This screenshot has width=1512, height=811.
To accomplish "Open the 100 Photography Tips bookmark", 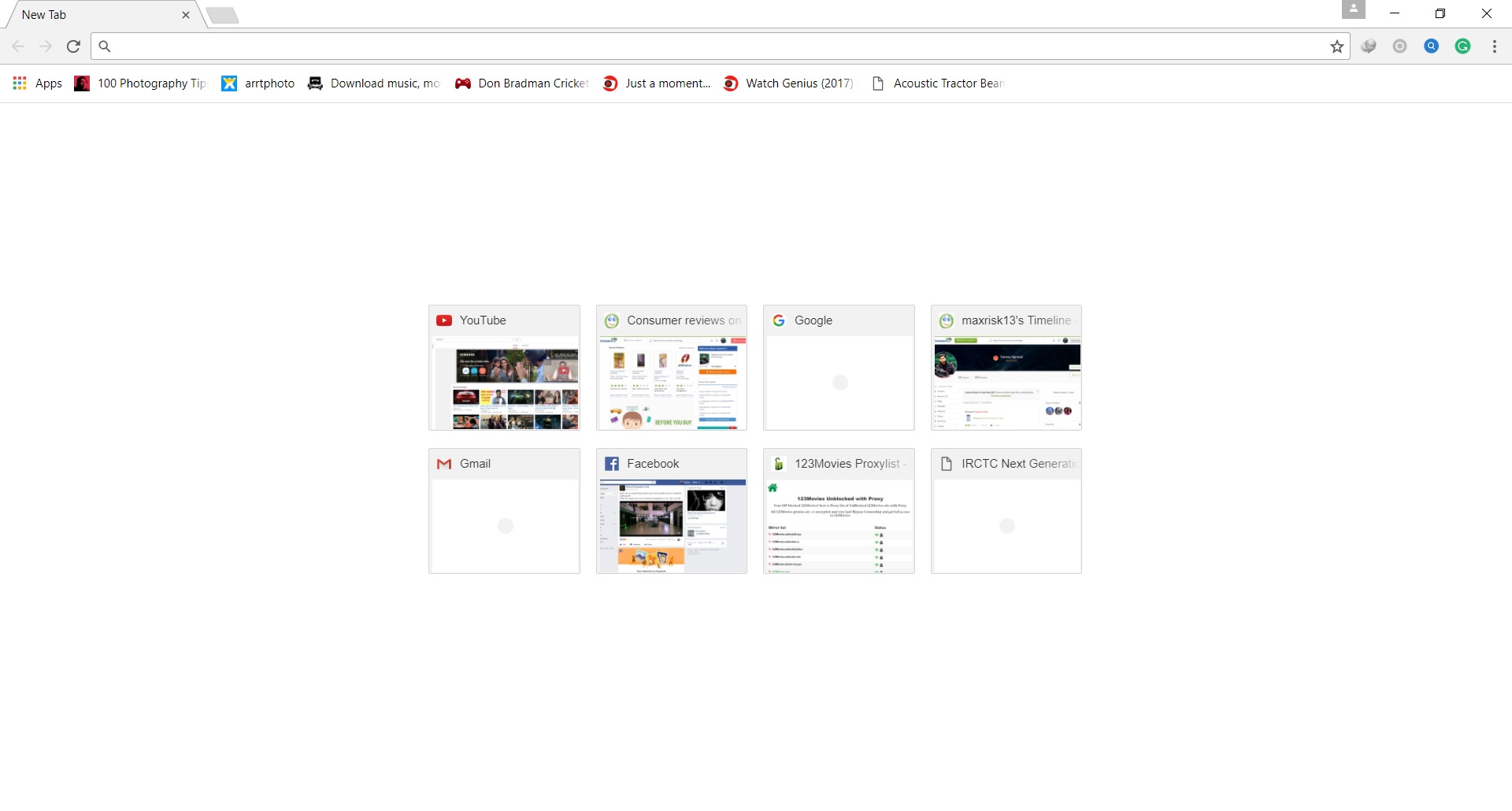I will 140,83.
